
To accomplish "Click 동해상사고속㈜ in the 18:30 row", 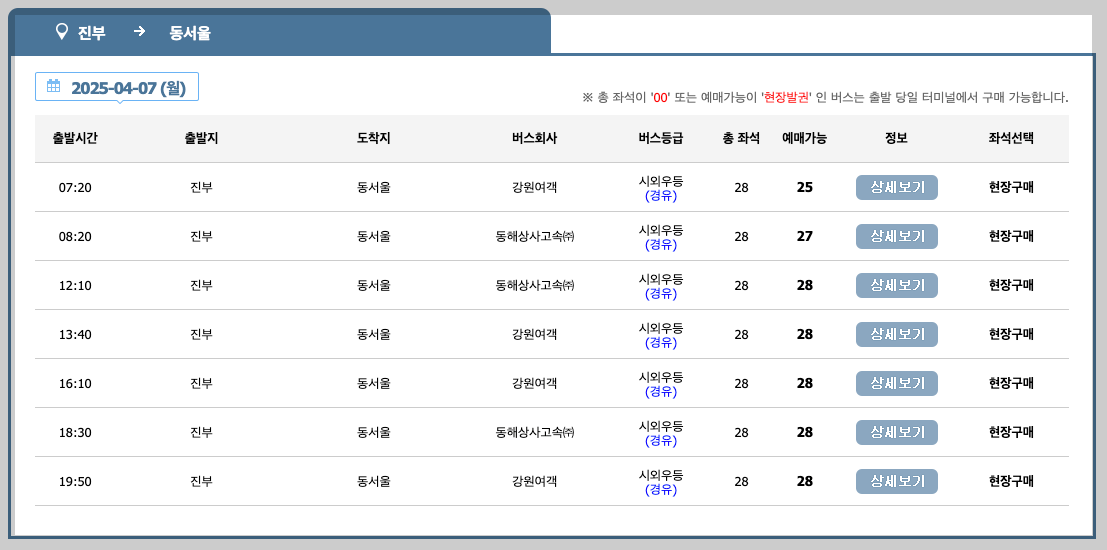I will (x=535, y=432).
